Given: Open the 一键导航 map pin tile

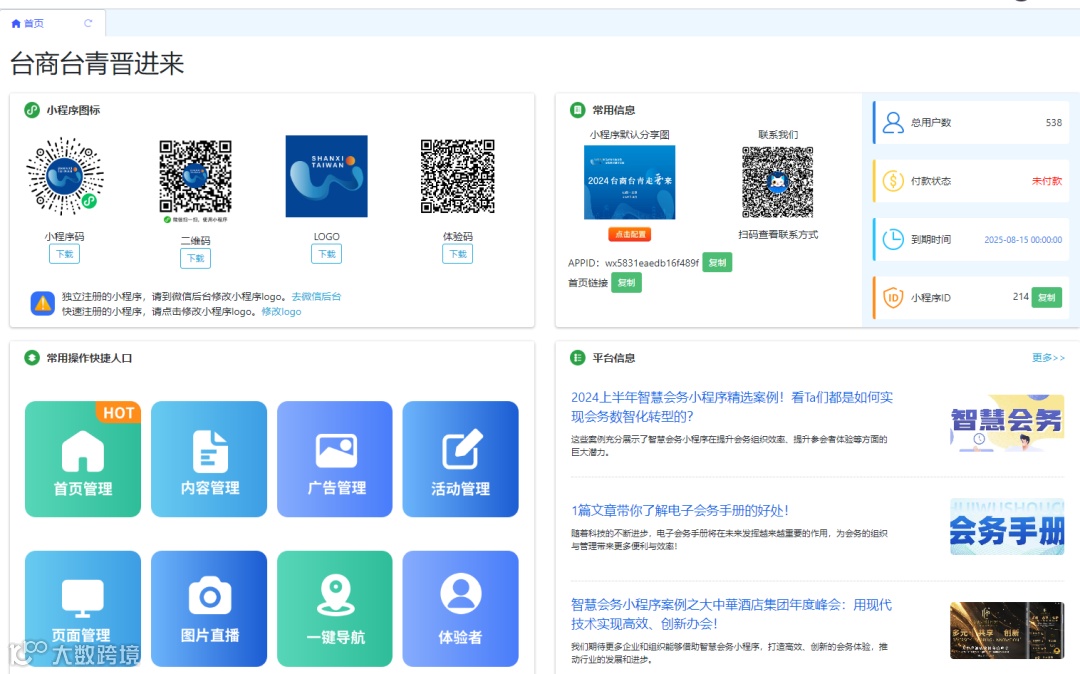Looking at the screenshot, I should (335, 609).
